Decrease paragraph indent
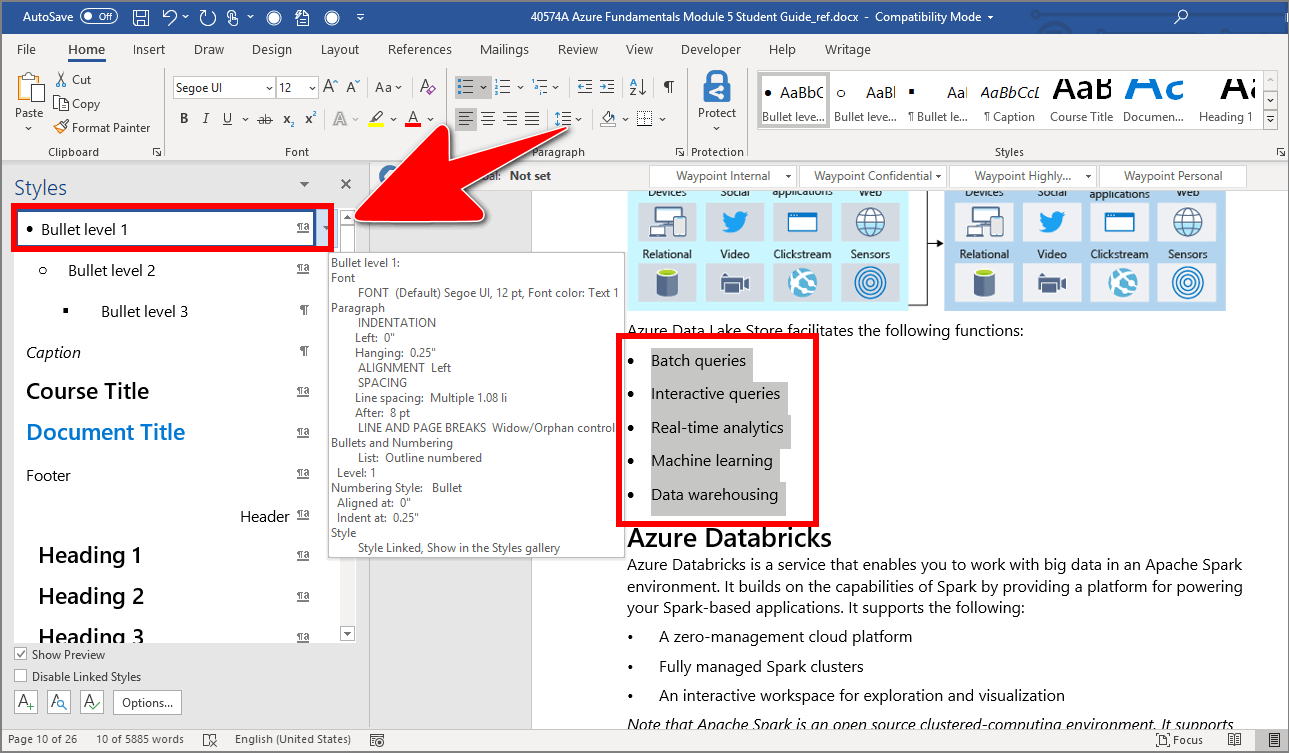Image resolution: width=1289 pixels, height=753 pixels. point(586,88)
